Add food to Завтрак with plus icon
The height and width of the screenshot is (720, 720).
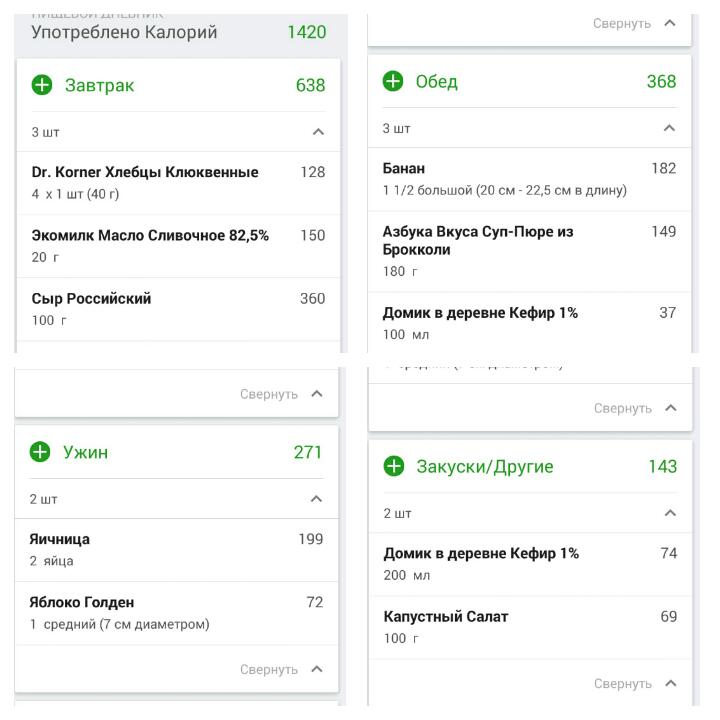coord(41,86)
